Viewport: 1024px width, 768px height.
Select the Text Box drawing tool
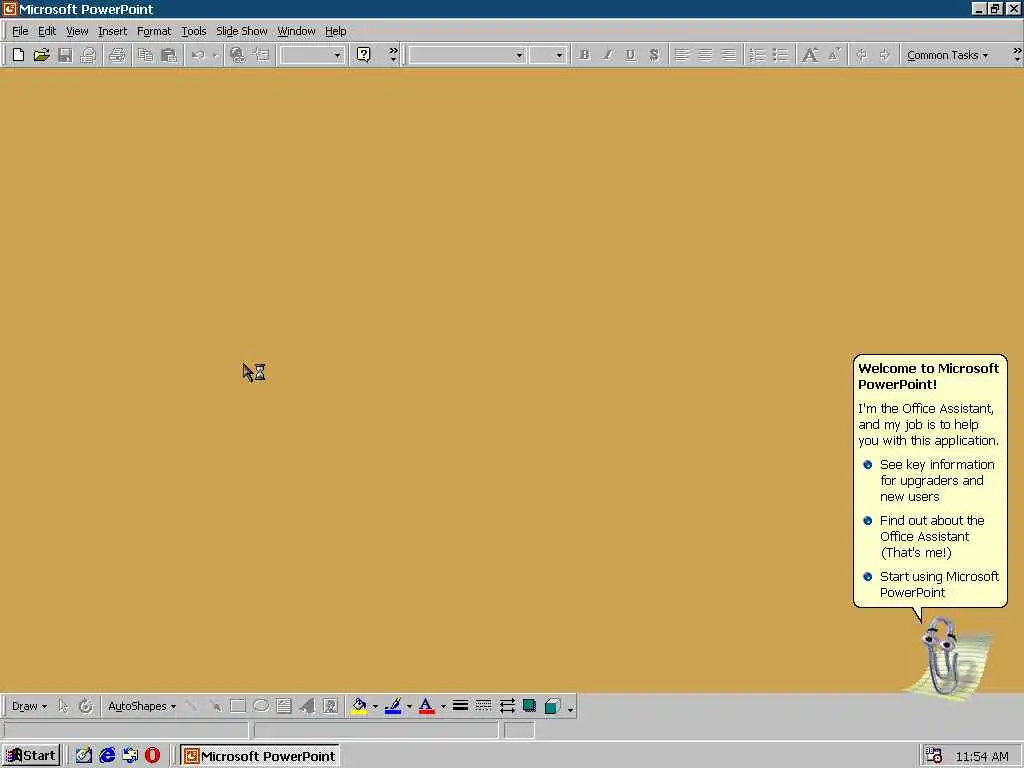283,706
